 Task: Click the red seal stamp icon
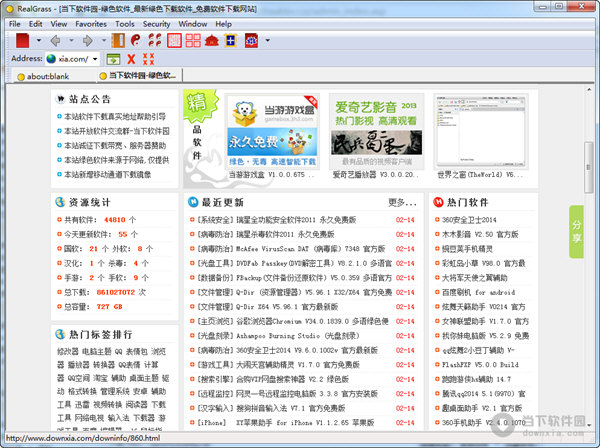(174, 41)
